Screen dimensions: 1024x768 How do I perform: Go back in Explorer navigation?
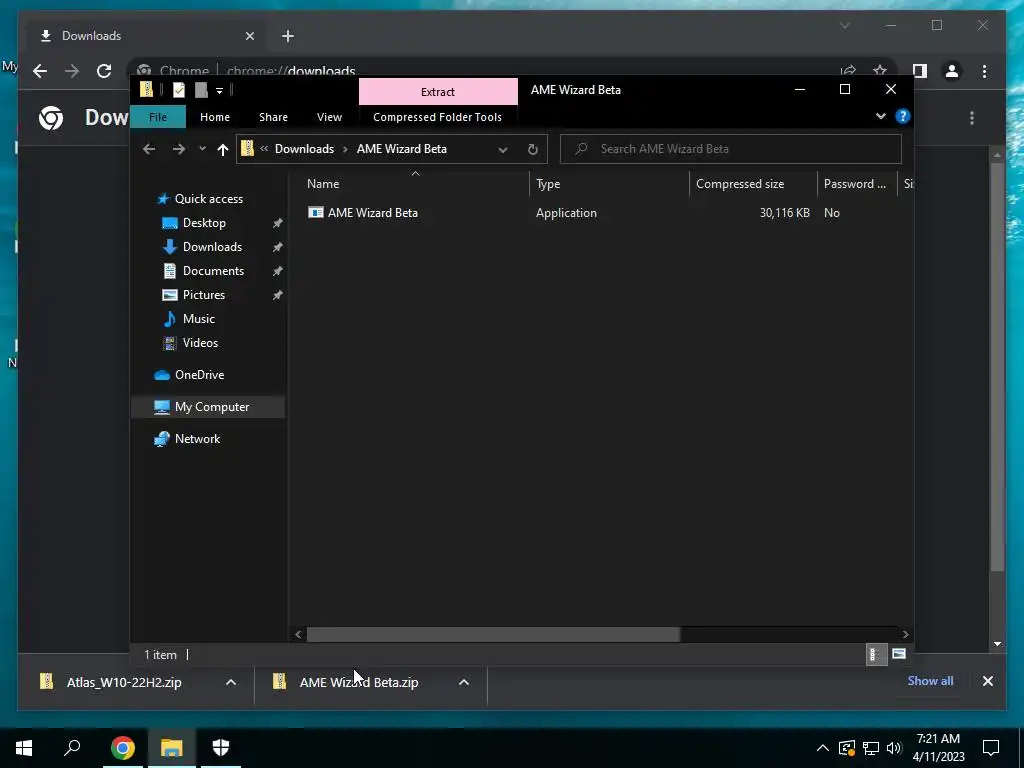(x=149, y=149)
